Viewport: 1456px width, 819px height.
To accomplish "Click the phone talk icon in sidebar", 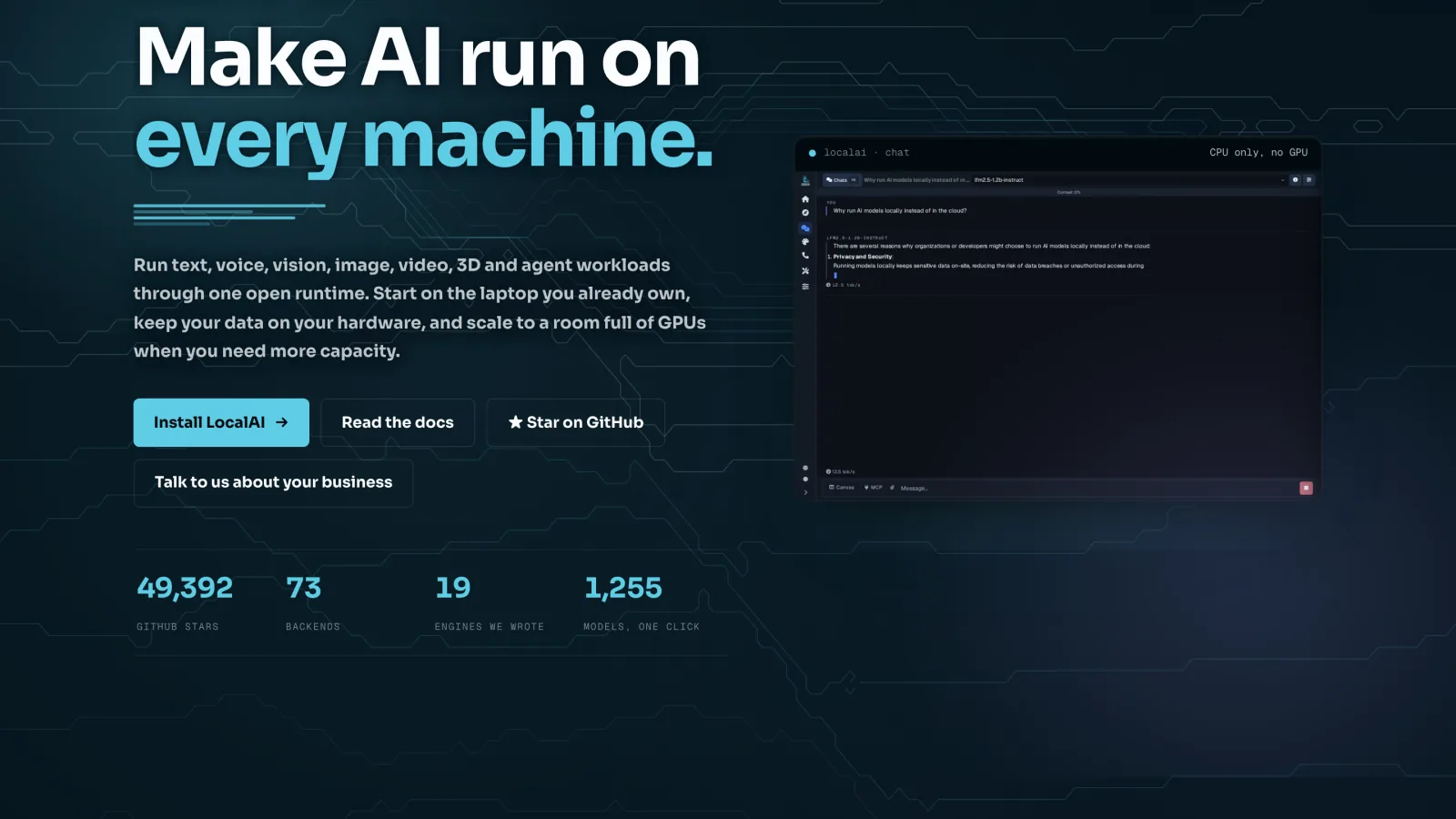I will pyautogui.click(x=805, y=256).
